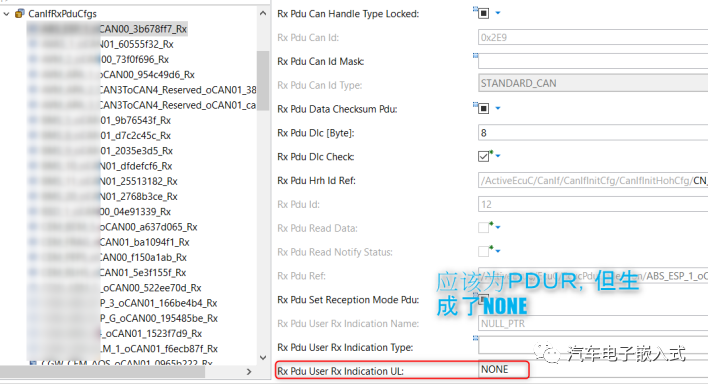Select tree item ending _oCAN01_1523f7d9_Rx
Image resolution: width=708 pixels, height=384 pixels.
pyautogui.click(x=115, y=334)
